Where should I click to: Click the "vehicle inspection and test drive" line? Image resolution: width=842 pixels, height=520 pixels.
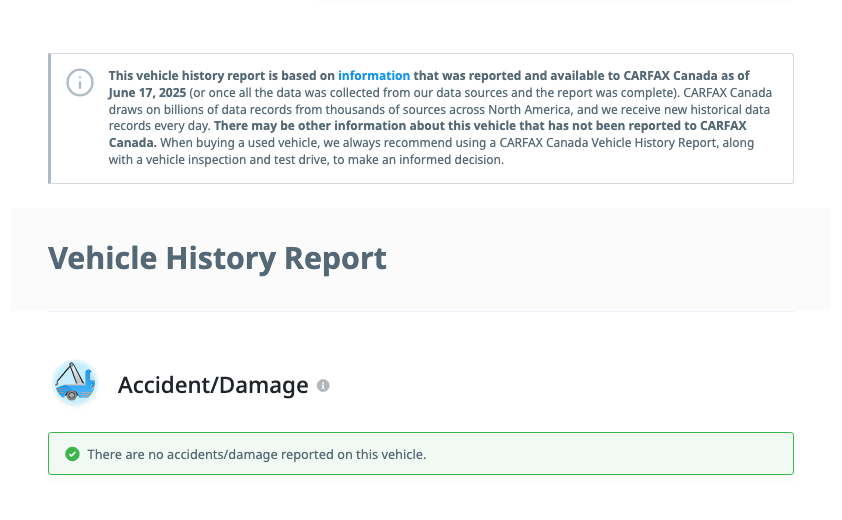click(306, 160)
